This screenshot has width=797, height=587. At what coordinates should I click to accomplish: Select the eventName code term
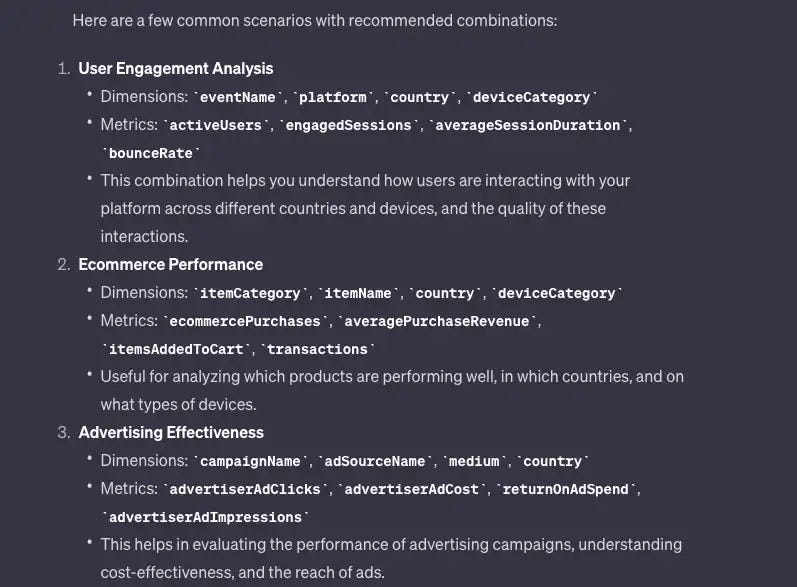[237, 97]
